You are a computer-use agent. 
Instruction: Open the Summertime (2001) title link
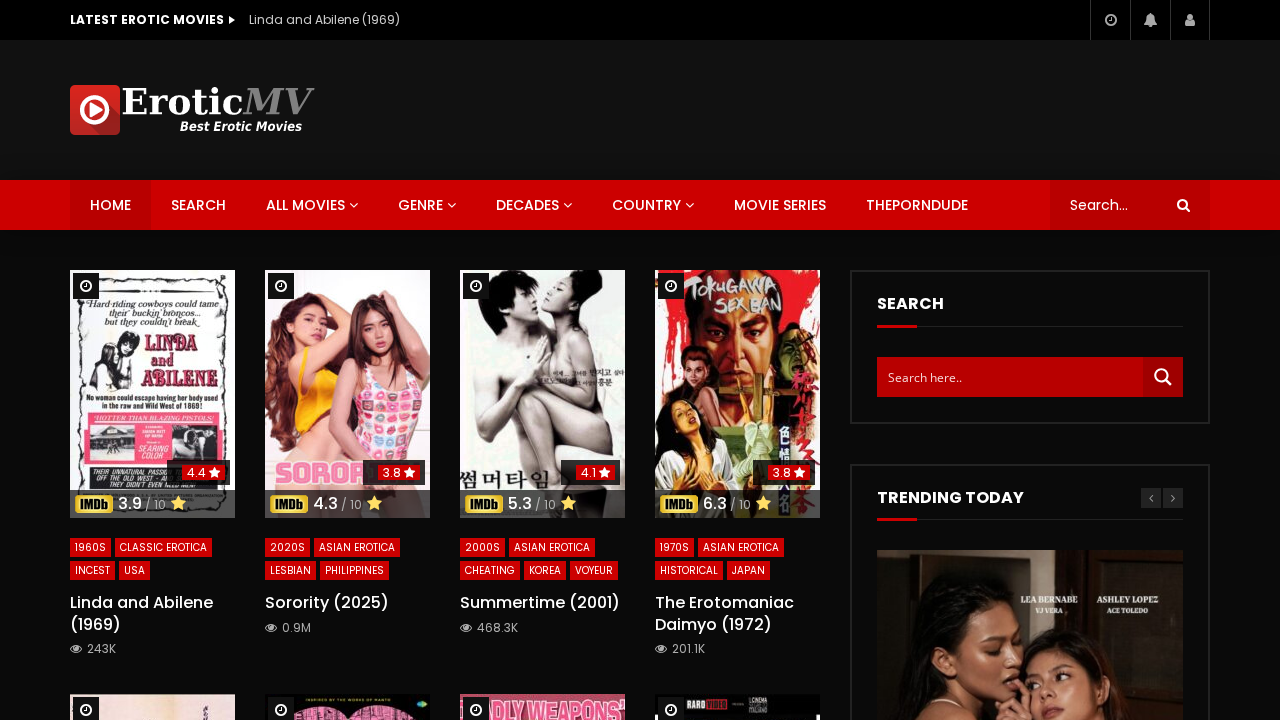click(x=539, y=602)
